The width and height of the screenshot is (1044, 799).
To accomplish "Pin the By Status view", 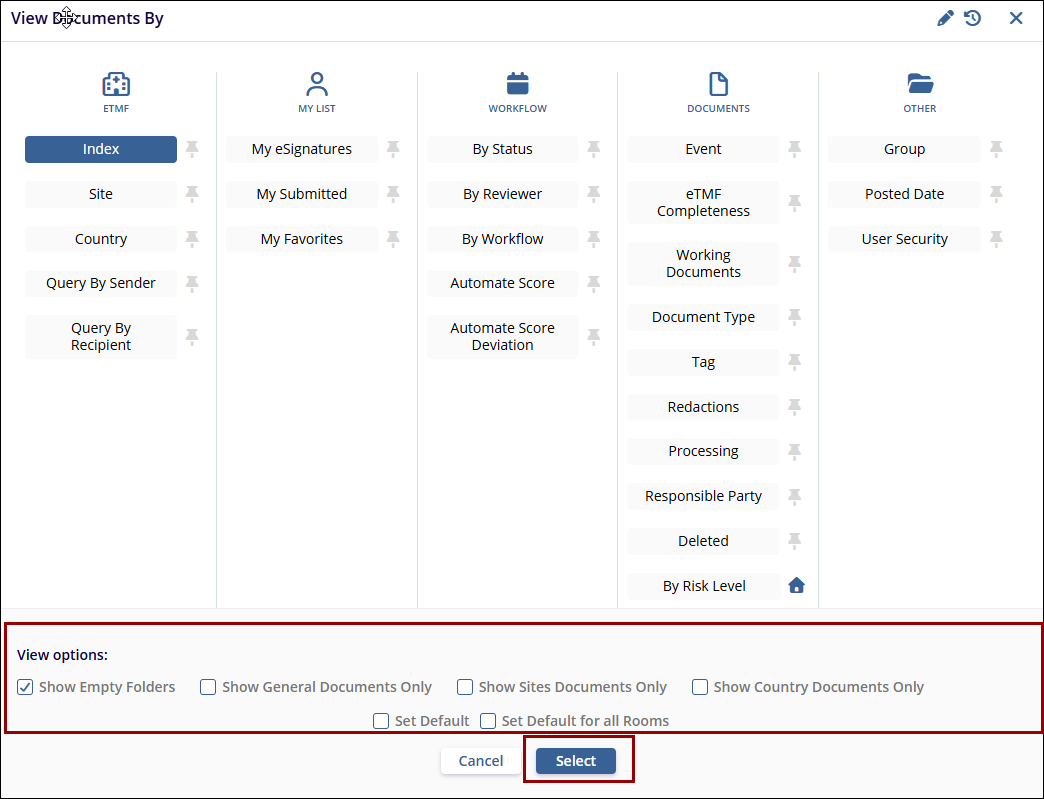I will click(594, 149).
